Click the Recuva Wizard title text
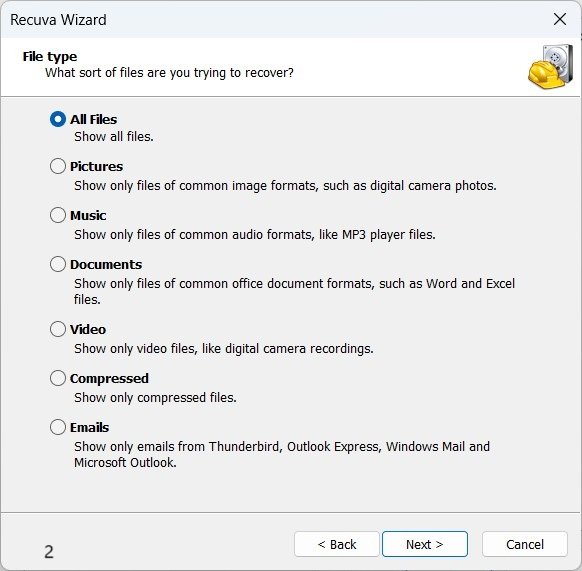The image size is (582, 571). point(58,20)
